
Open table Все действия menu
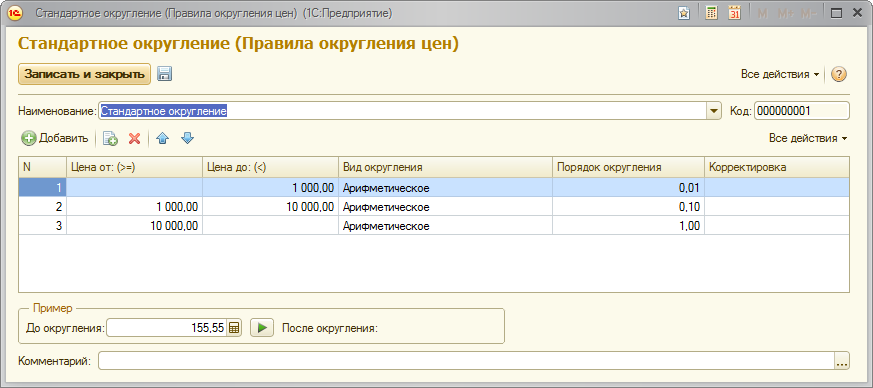808,138
